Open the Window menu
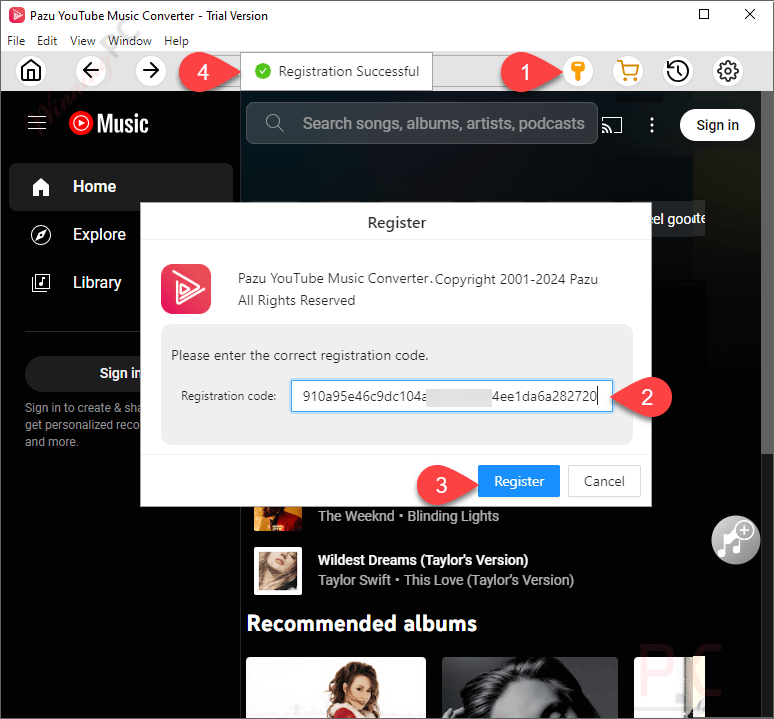This screenshot has height=719, width=774. pyautogui.click(x=130, y=40)
